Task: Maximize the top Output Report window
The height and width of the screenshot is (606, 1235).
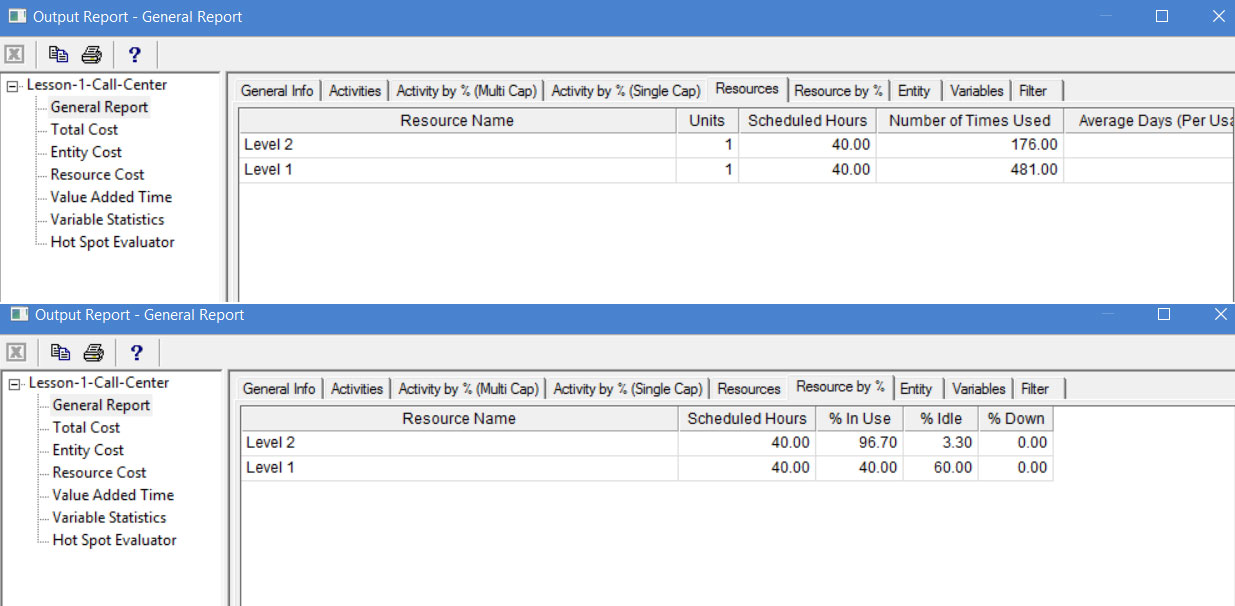Action: (x=1161, y=16)
